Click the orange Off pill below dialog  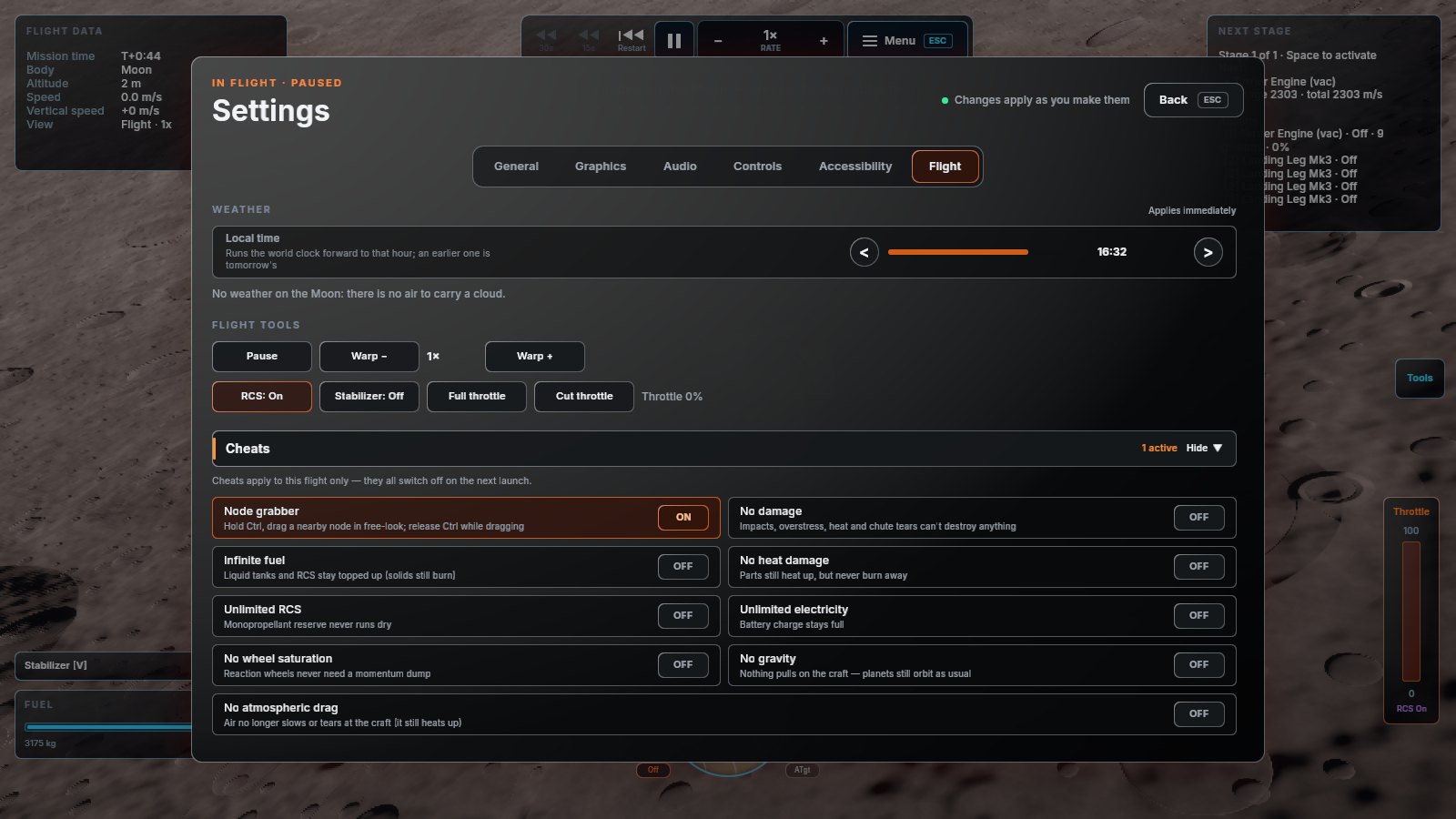coord(653,770)
